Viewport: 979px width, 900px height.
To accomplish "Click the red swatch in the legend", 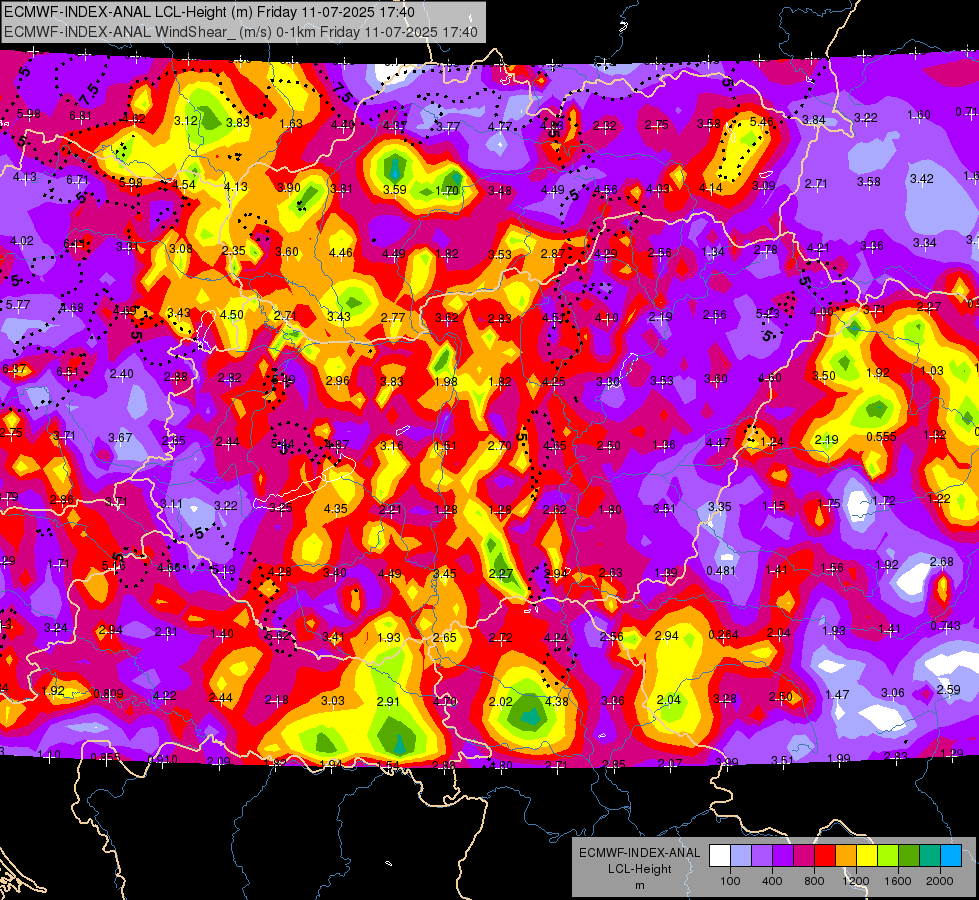I will [x=825, y=856].
